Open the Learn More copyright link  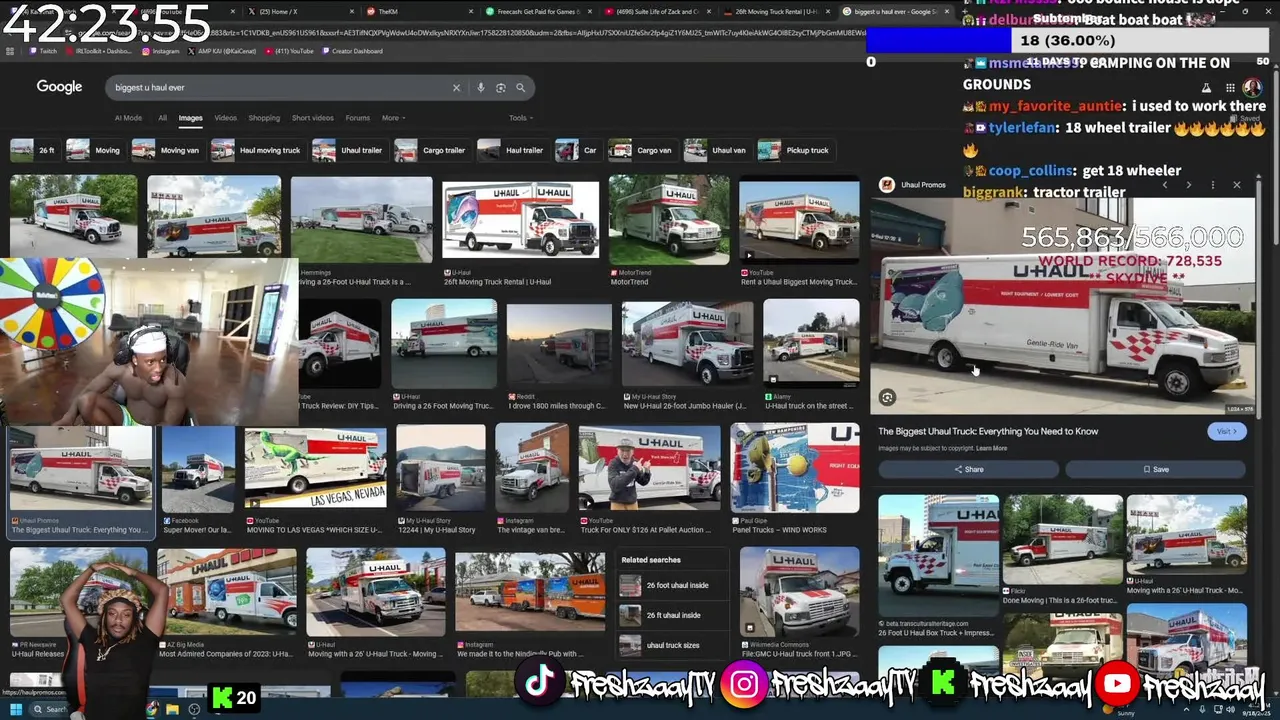click(991, 448)
